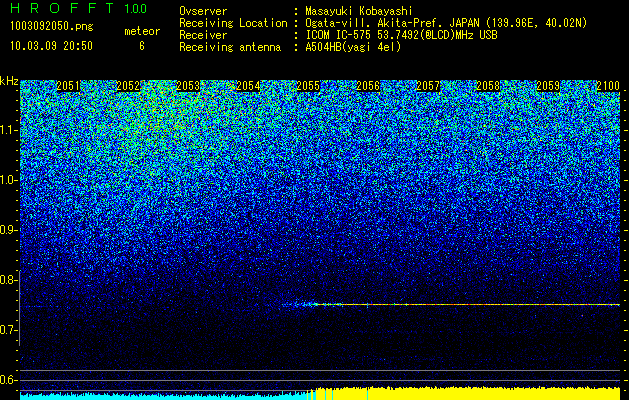Click the 0.7 kHz frequency axis label
This screenshot has width=629, height=400.
tap(8, 330)
